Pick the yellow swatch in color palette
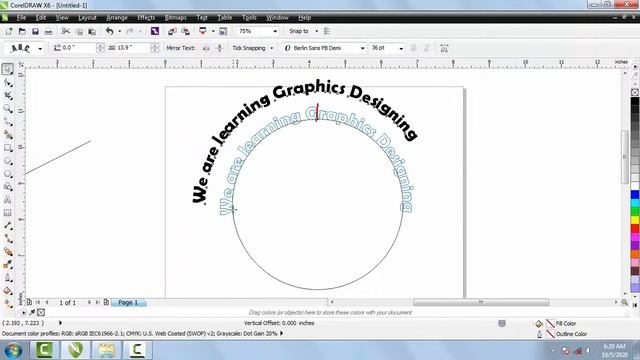 (x=635, y=220)
